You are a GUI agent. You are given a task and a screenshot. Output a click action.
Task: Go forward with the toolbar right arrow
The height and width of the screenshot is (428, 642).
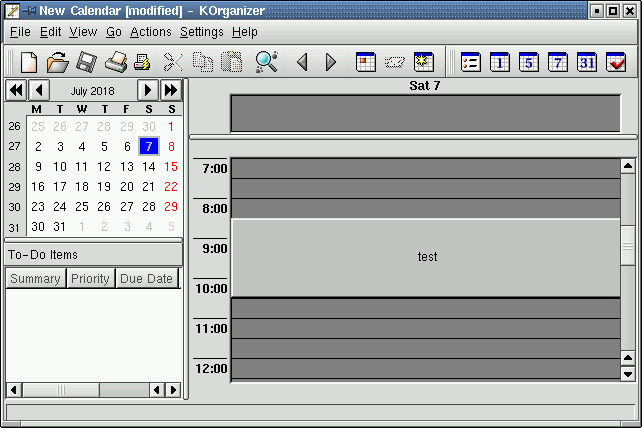click(x=331, y=63)
